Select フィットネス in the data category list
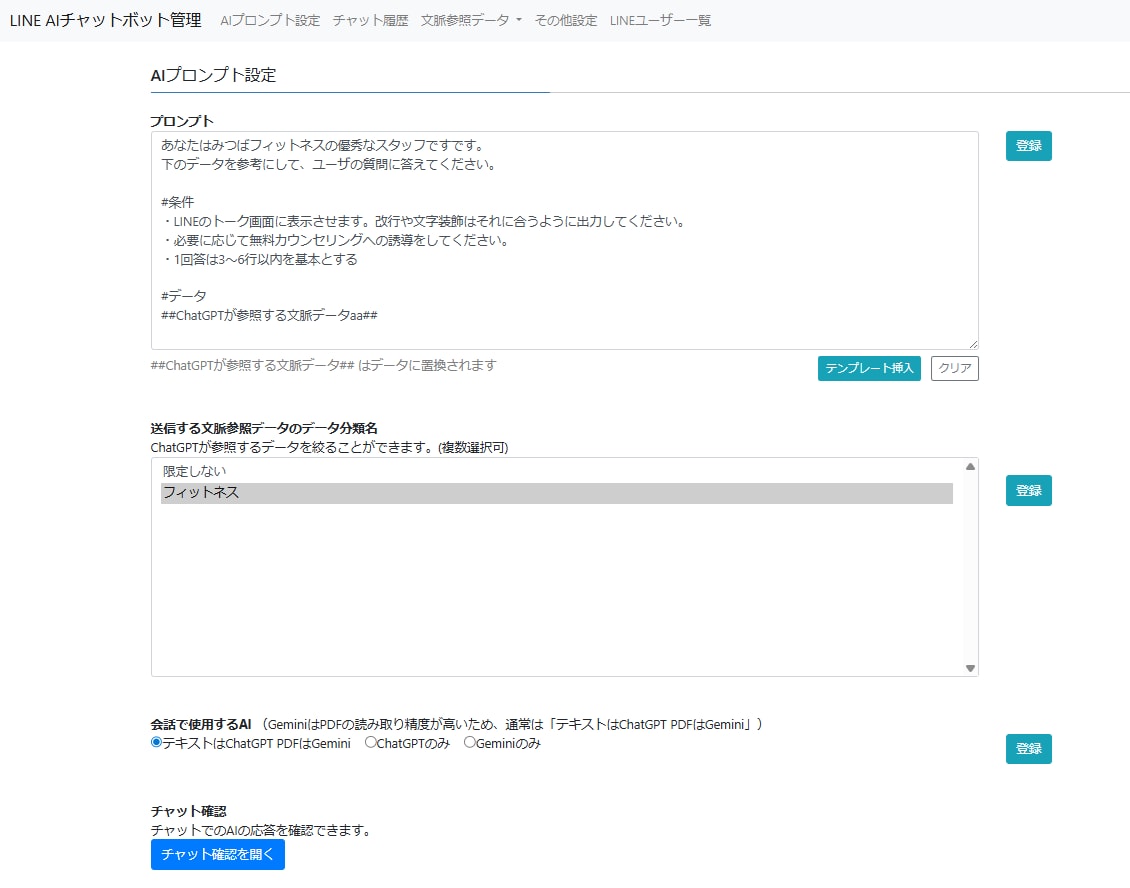This screenshot has height=888, width=1130. tap(556, 493)
